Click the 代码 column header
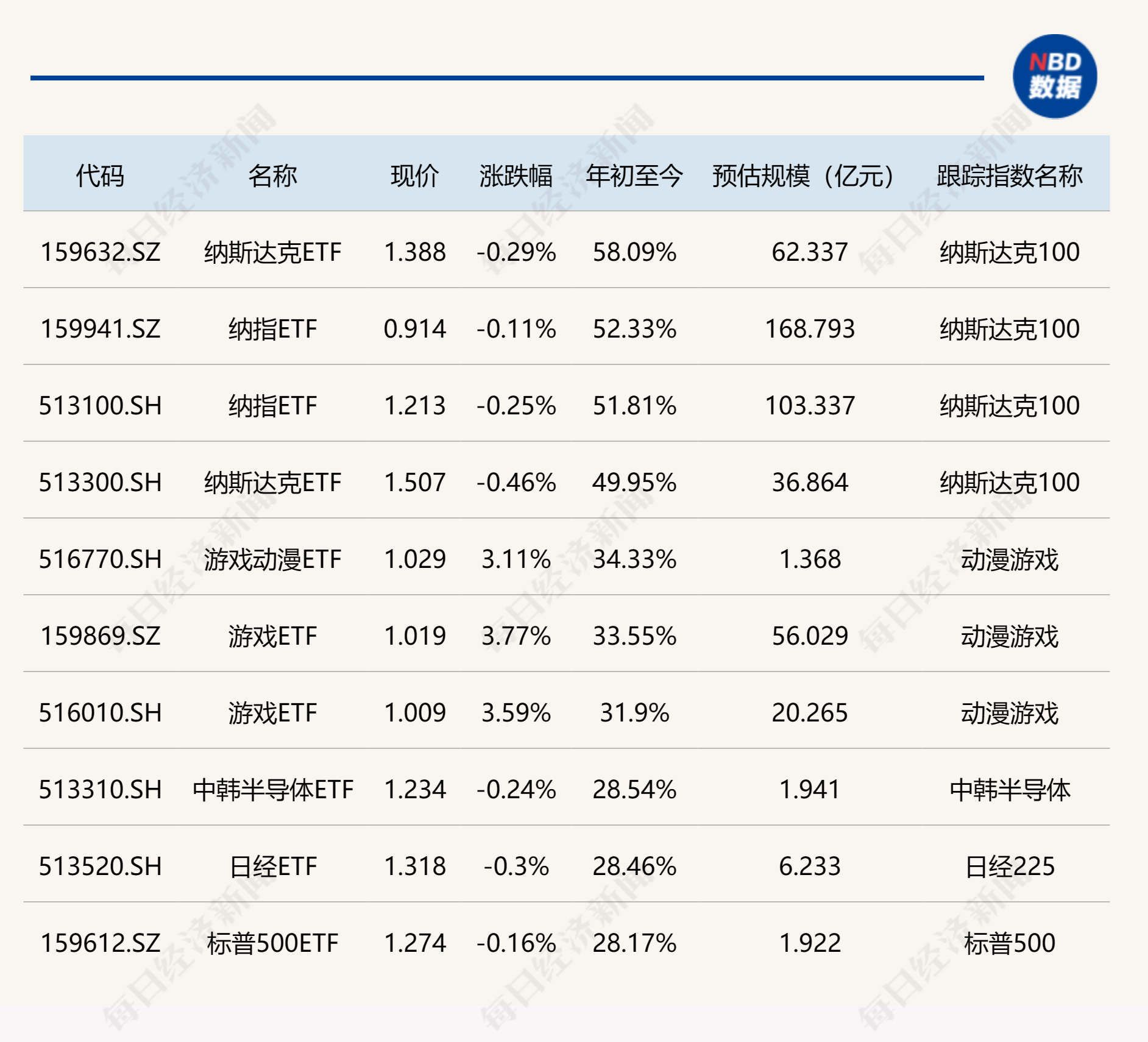 point(100,176)
